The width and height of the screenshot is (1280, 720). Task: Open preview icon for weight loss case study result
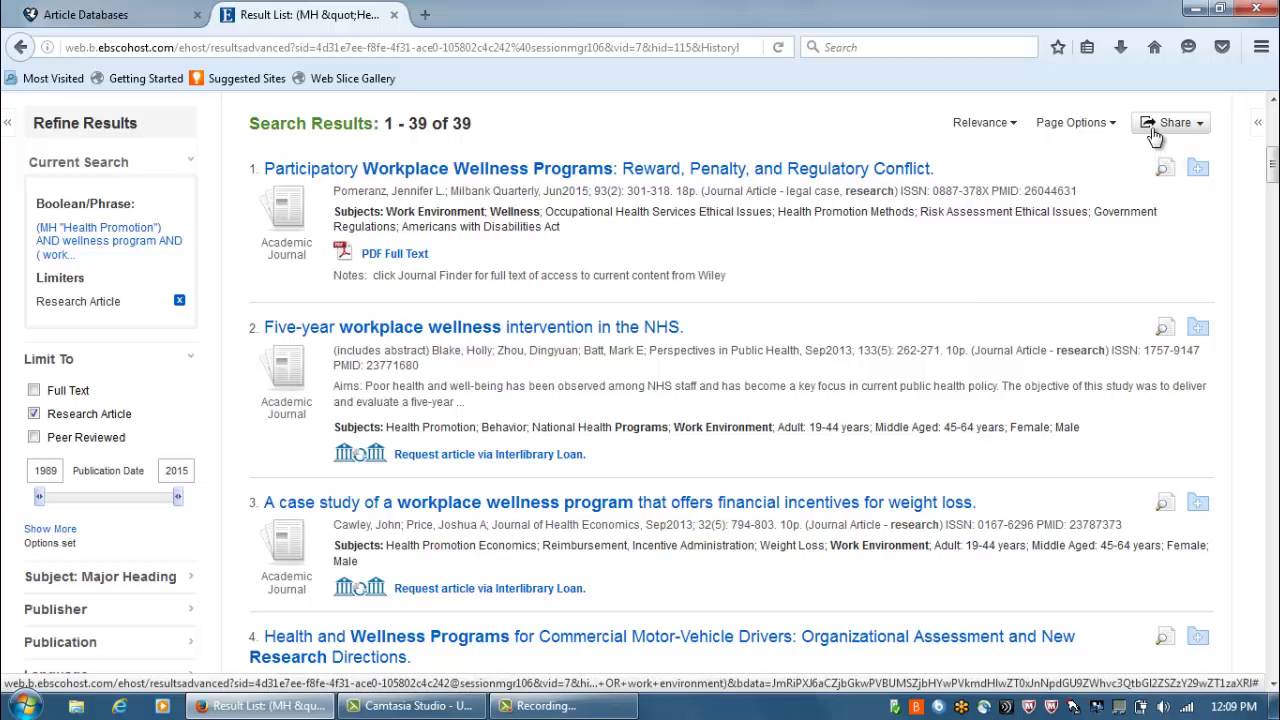(1164, 502)
